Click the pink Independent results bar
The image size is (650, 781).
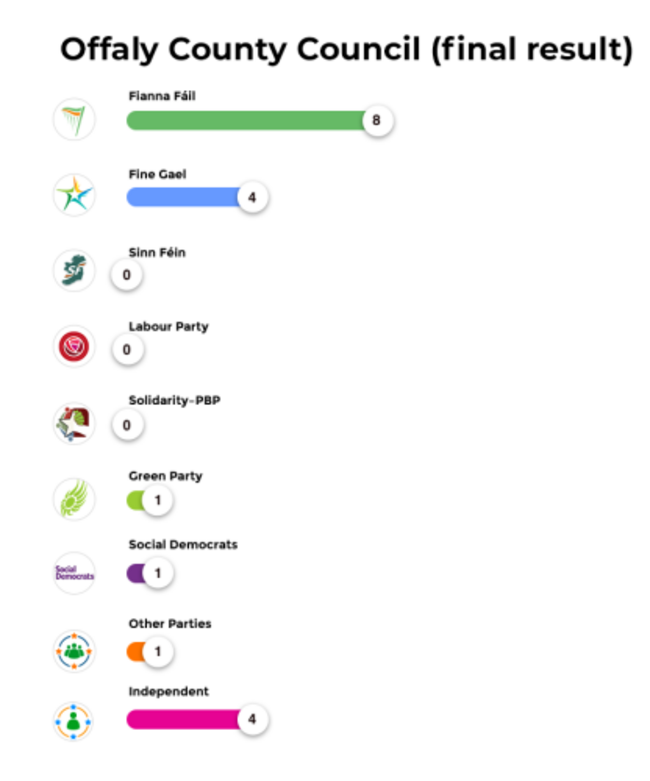[181, 719]
